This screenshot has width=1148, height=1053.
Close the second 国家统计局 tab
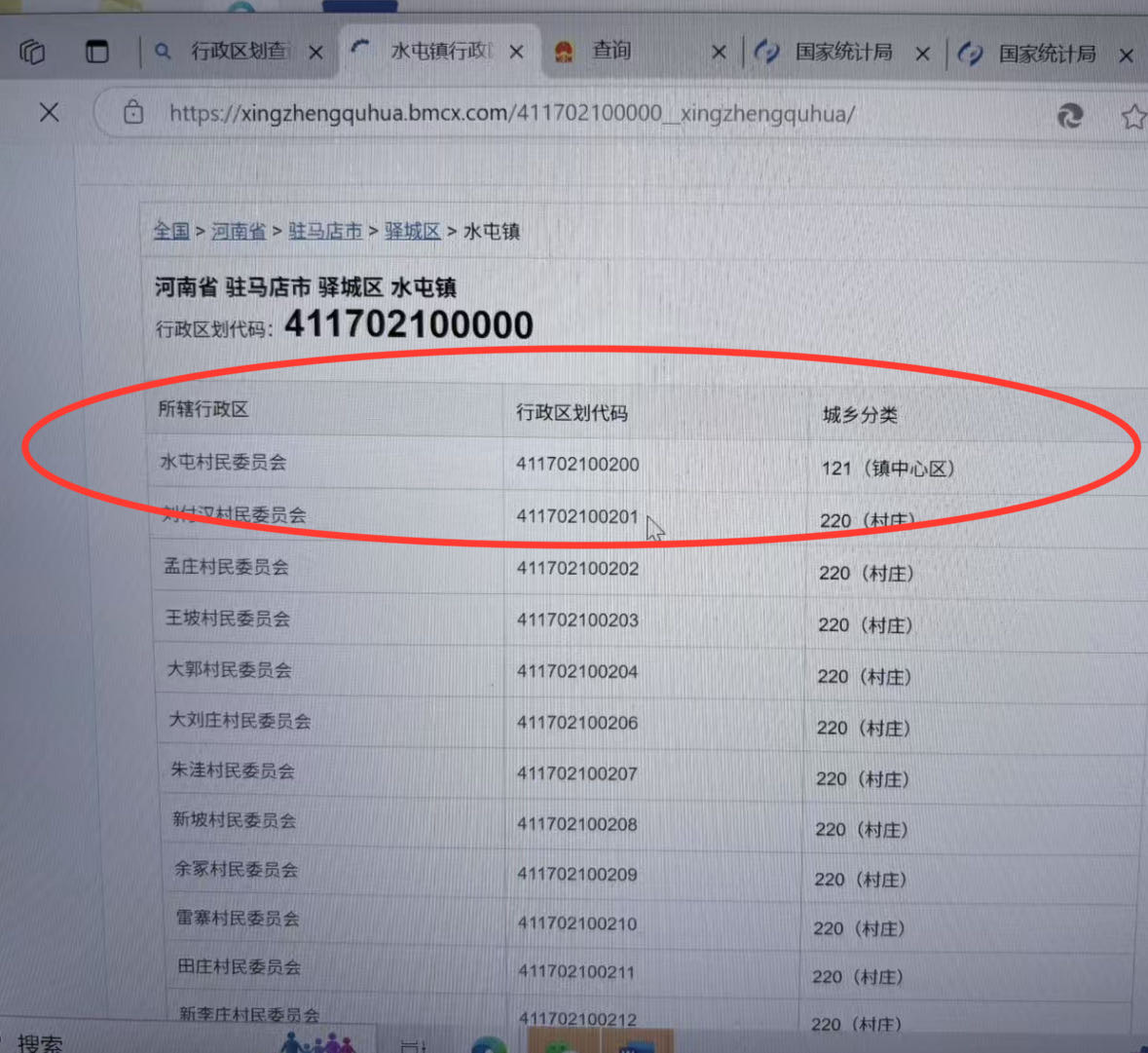pos(1126,55)
